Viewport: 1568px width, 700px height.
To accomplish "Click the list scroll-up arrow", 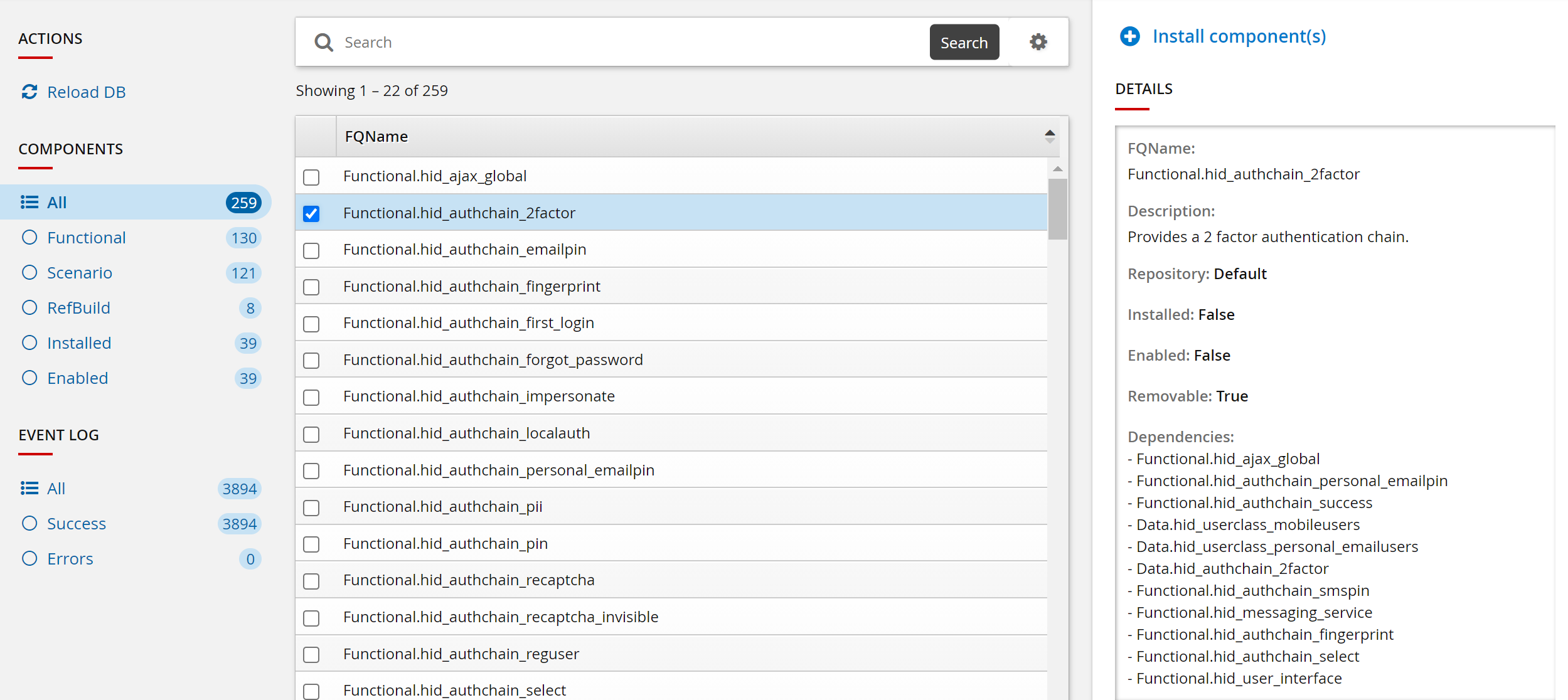I will [1058, 169].
